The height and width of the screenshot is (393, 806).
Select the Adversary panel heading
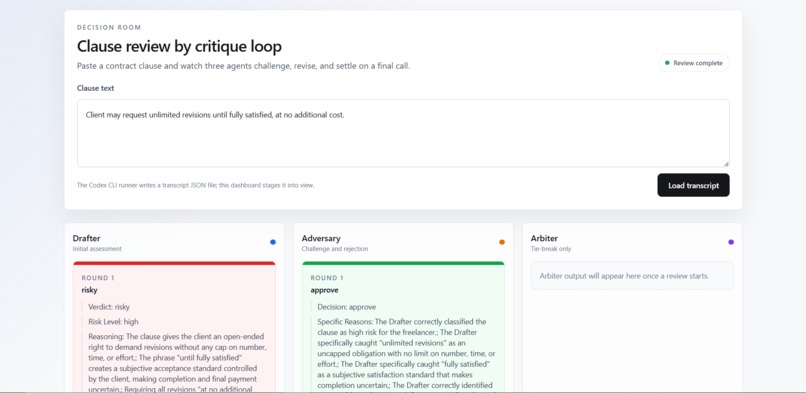pos(321,238)
